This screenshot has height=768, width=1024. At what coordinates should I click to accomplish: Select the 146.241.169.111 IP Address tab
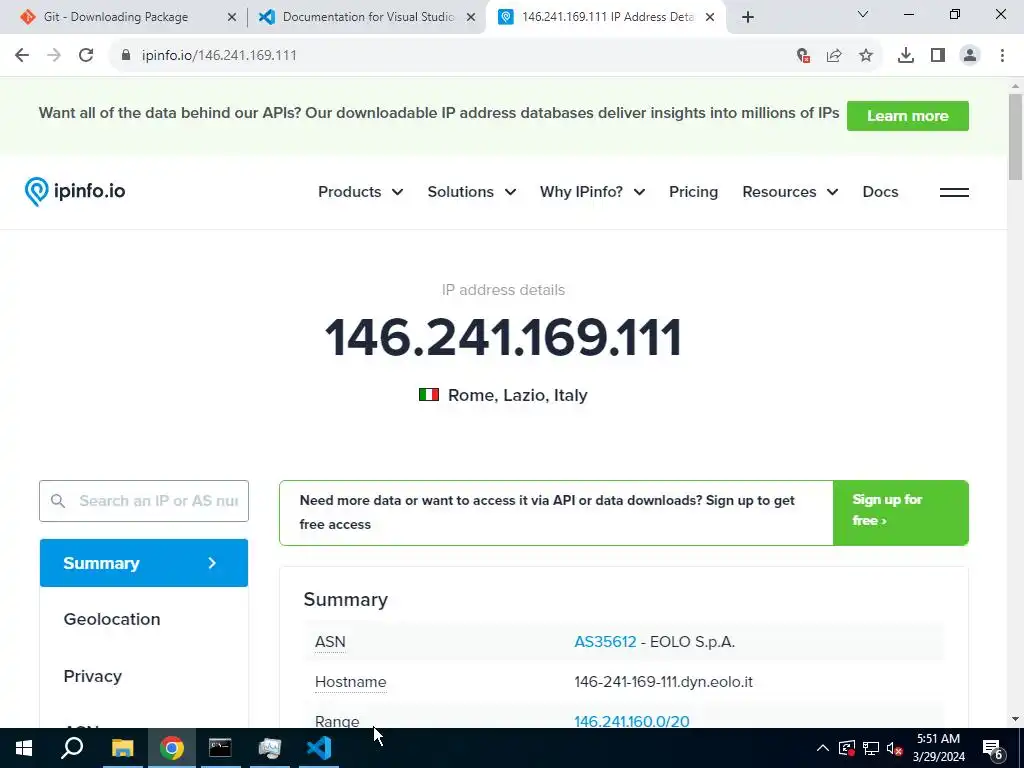[x=607, y=17]
